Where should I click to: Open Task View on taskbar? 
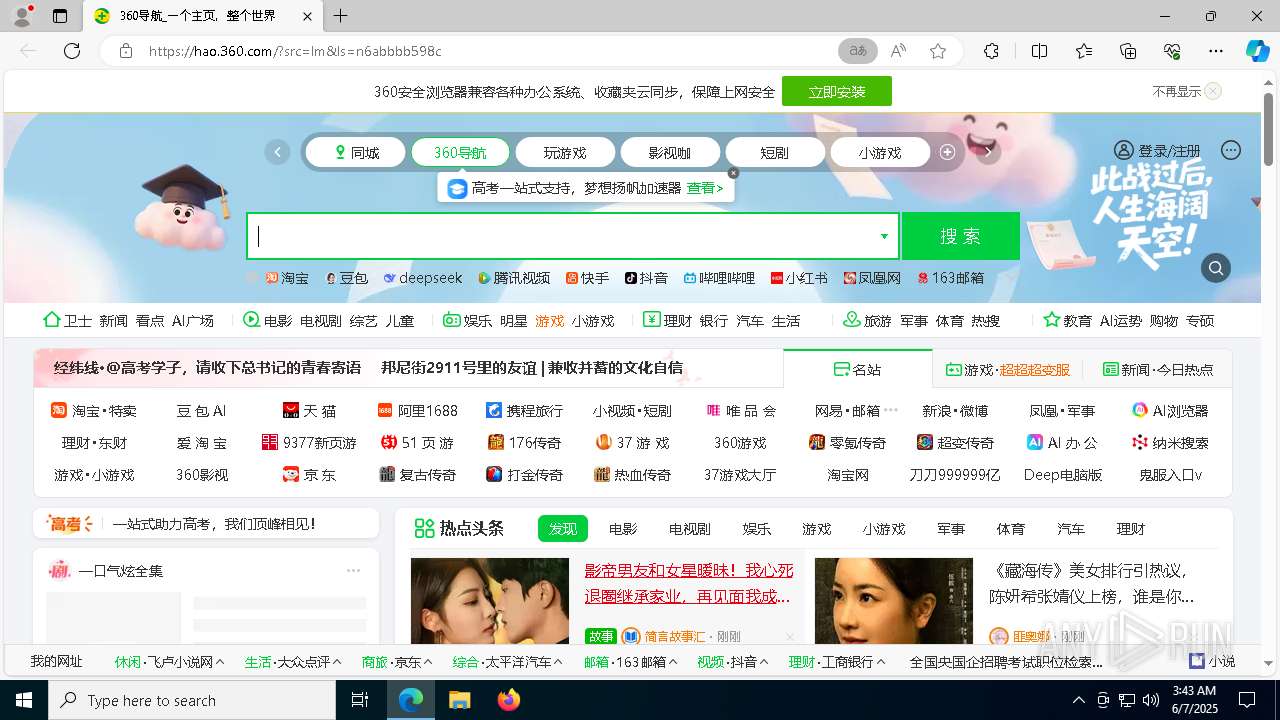click(360, 700)
